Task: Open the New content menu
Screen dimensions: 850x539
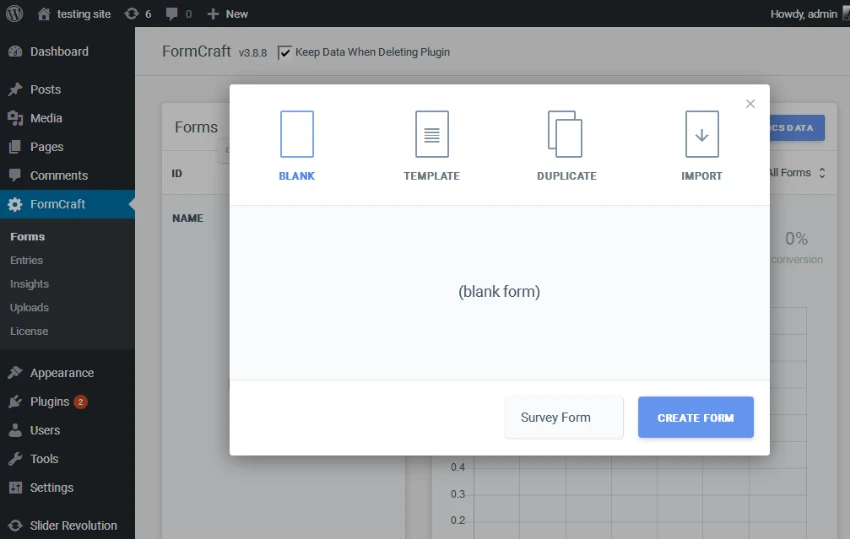Action: [227, 14]
